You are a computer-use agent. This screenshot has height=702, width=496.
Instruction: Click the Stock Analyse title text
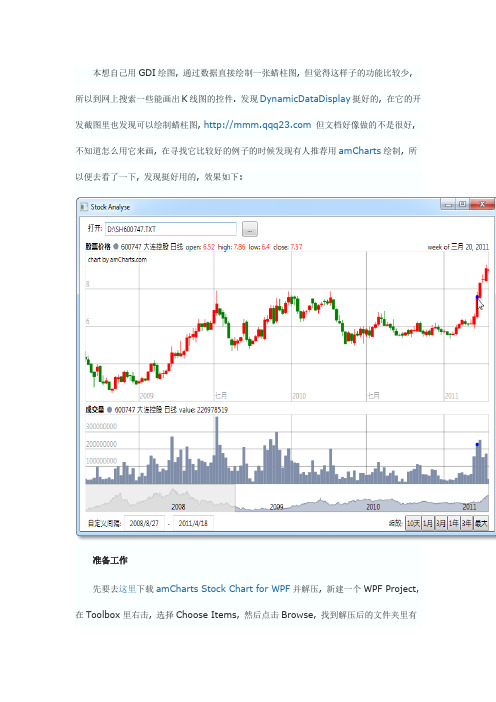(110, 207)
